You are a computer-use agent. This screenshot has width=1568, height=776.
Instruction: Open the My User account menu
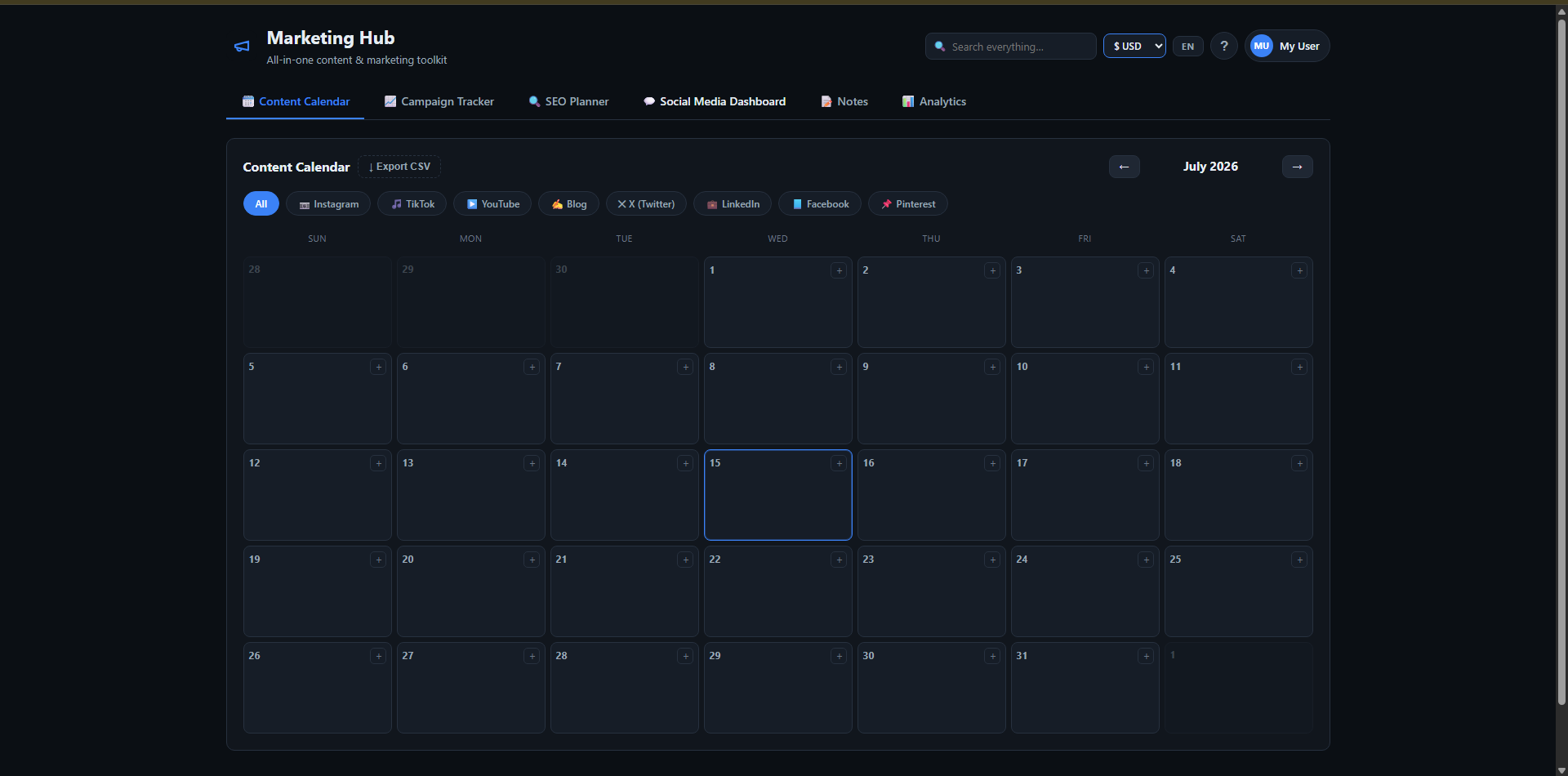pyautogui.click(x=1287, y=46)
